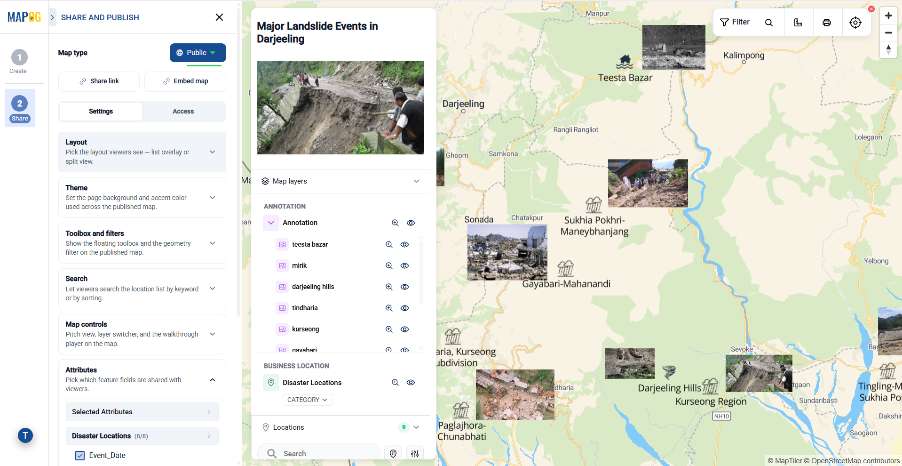Expand Toolbox and filters section

142,243
